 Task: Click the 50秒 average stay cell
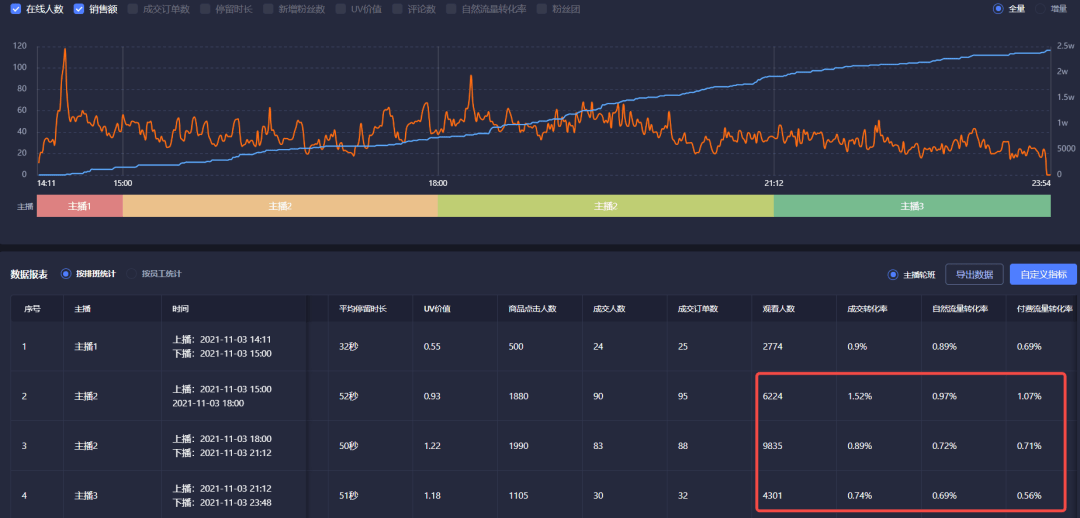click(x=349, y=446)
